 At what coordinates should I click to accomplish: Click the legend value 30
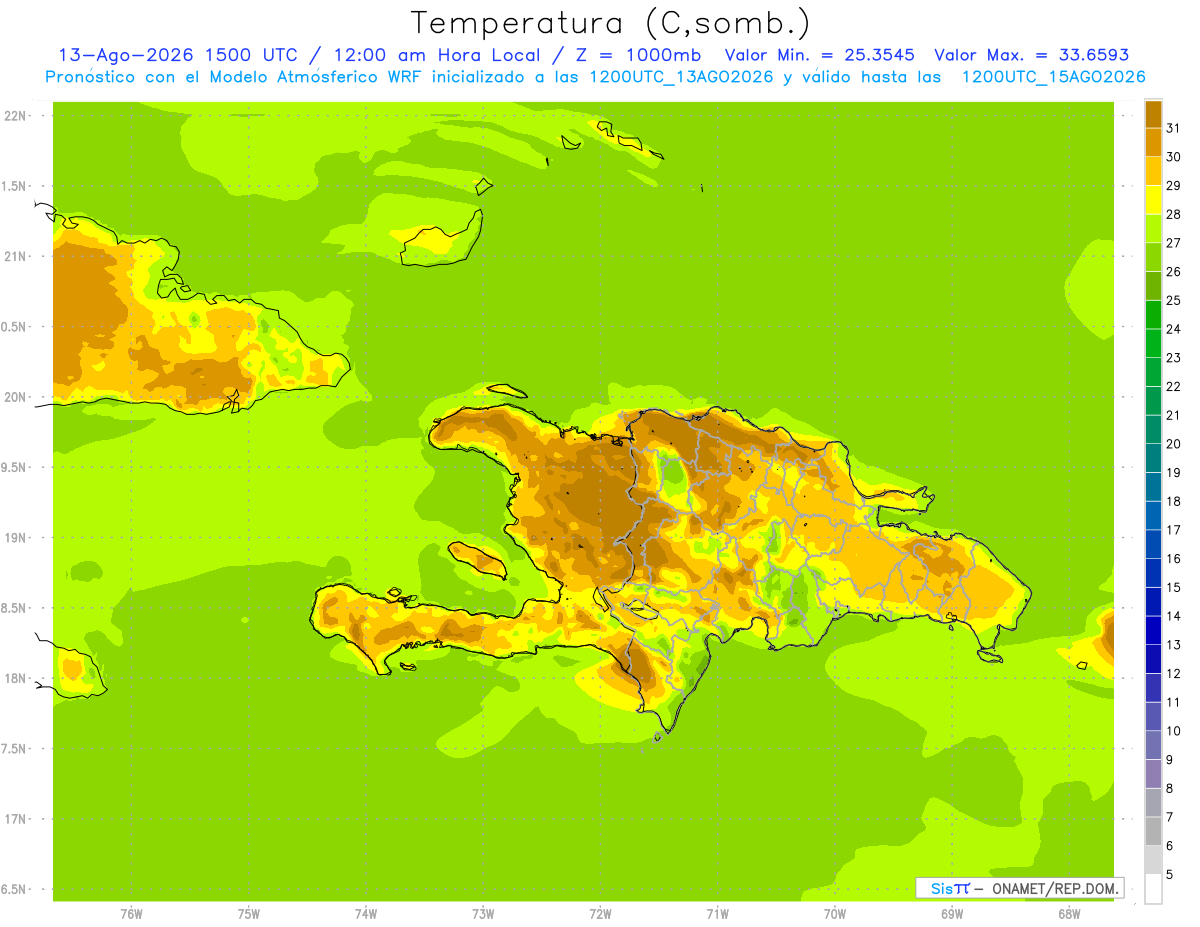[x=1173, y=157]
